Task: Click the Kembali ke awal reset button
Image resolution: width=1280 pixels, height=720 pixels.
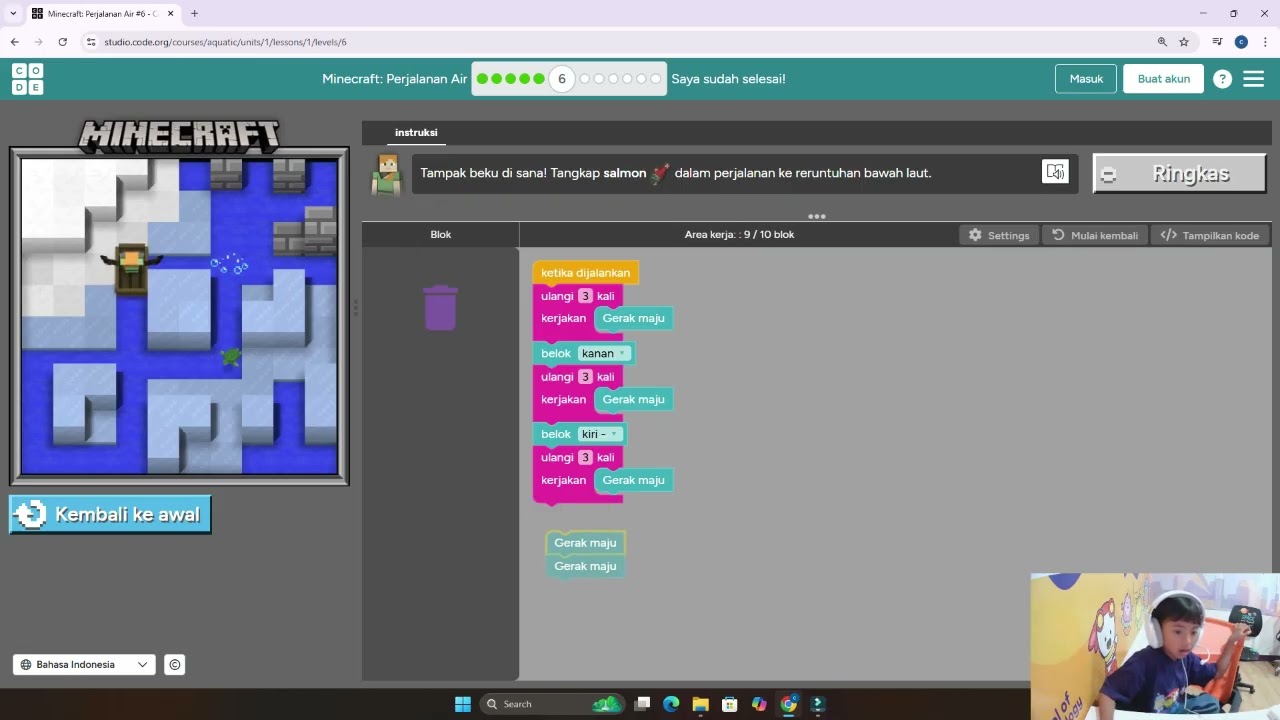Action: pos(110,514)
